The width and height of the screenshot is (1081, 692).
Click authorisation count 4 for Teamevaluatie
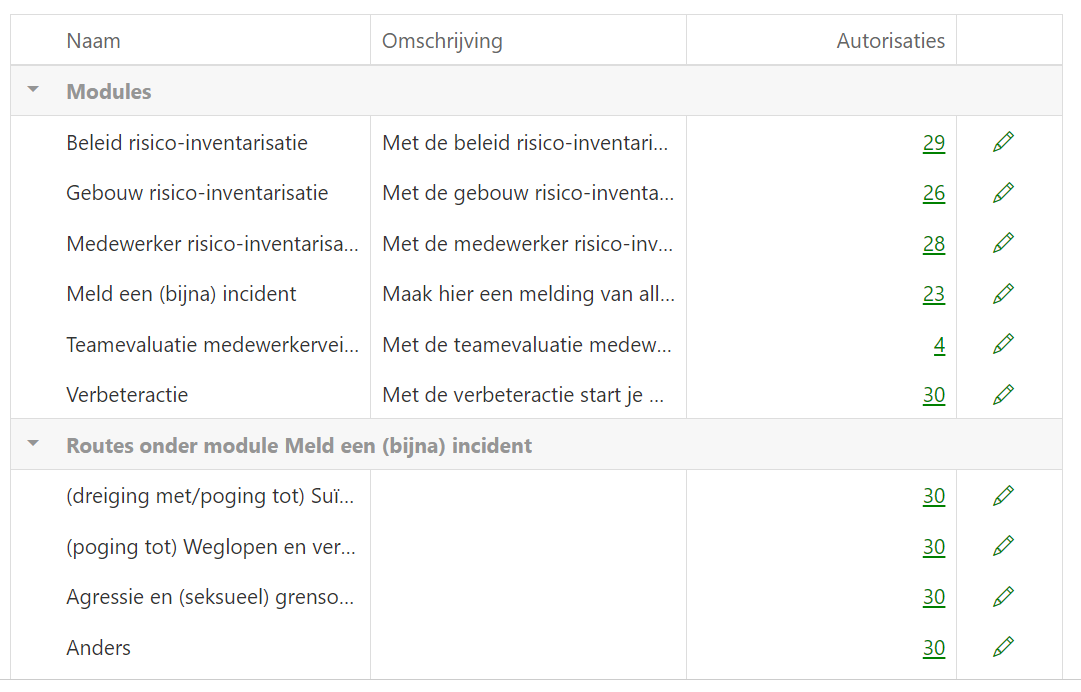[x=939, y=345]
